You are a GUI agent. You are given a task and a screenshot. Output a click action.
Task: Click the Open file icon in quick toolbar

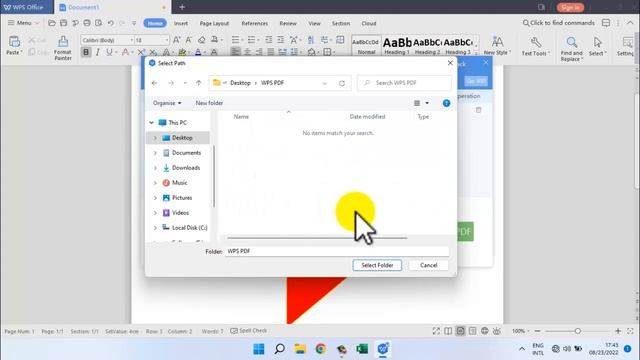(51, 23)
